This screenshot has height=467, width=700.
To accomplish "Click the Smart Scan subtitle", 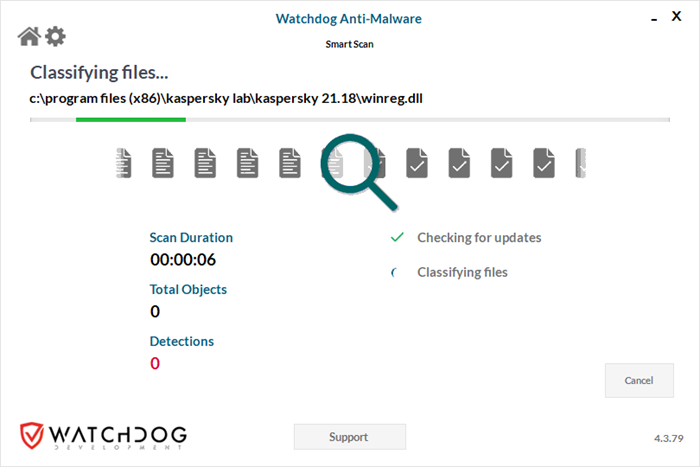I will [x=349, y=44].
